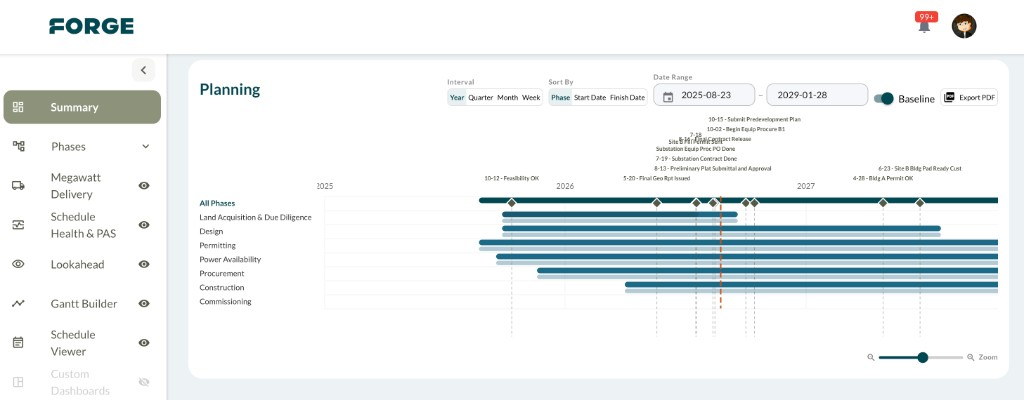
Task: Click the 10-15 Submit Predevelopment Plan label
Action: pos(754,120)
